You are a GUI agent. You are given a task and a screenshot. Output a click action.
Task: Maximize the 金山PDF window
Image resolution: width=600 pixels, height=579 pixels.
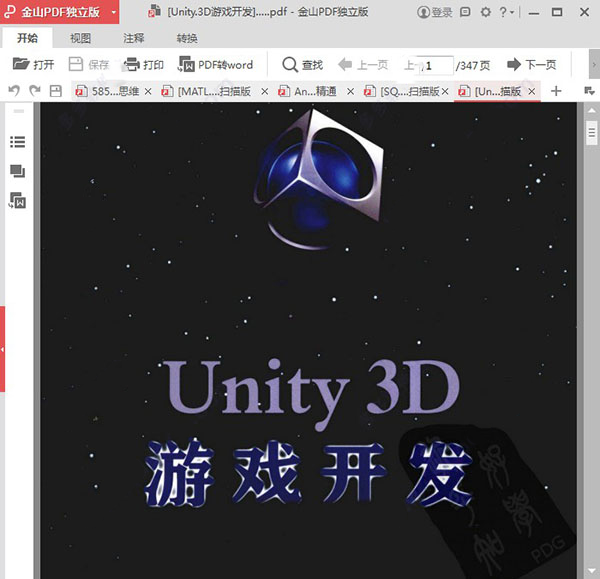coord(557,12)
